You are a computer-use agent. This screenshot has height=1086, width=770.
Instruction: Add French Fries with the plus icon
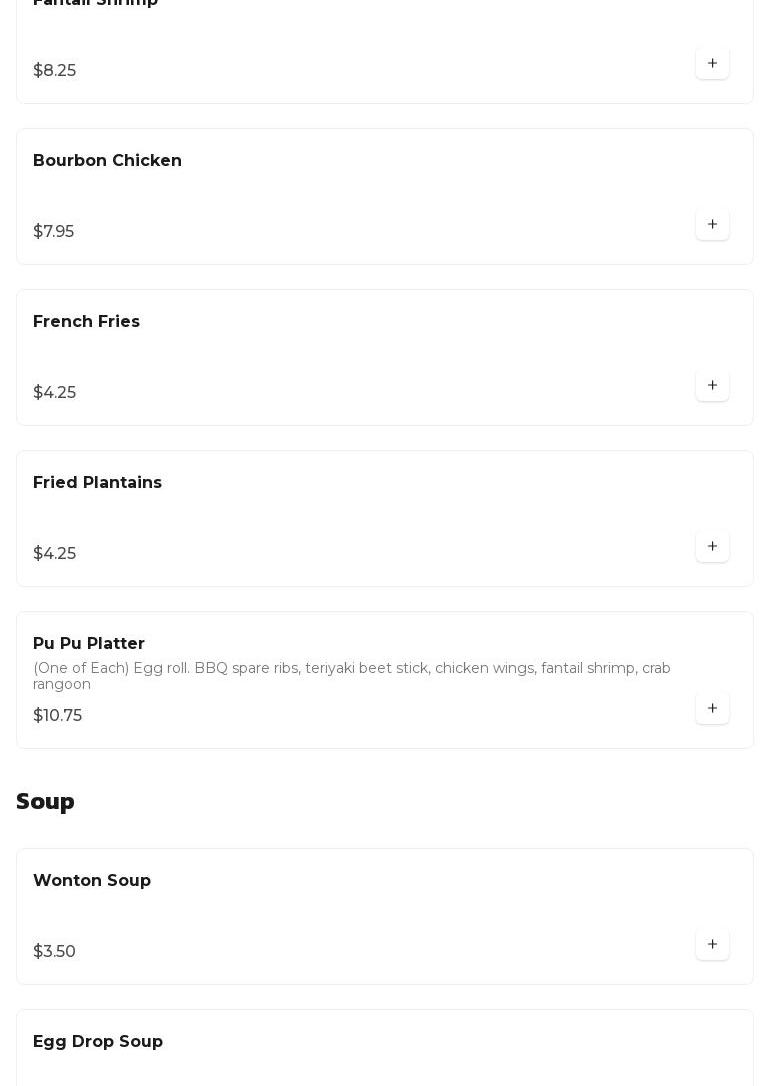coord(712,385)
